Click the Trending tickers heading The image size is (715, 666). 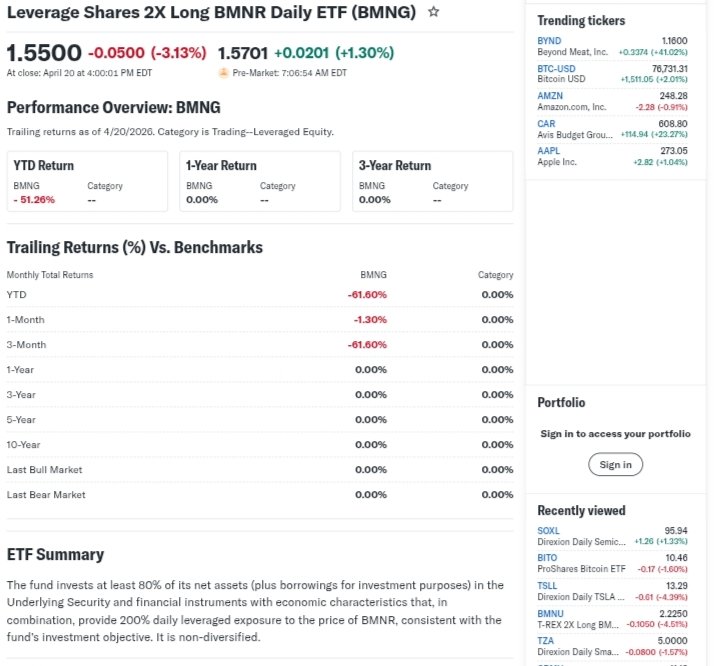pos(581,20)
